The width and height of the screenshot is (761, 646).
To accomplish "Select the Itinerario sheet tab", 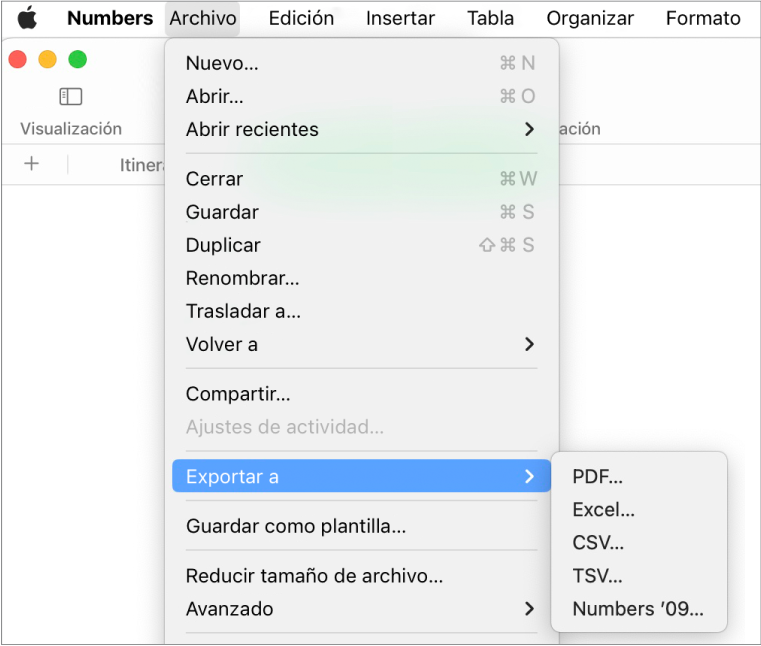I will click(142, 165).
